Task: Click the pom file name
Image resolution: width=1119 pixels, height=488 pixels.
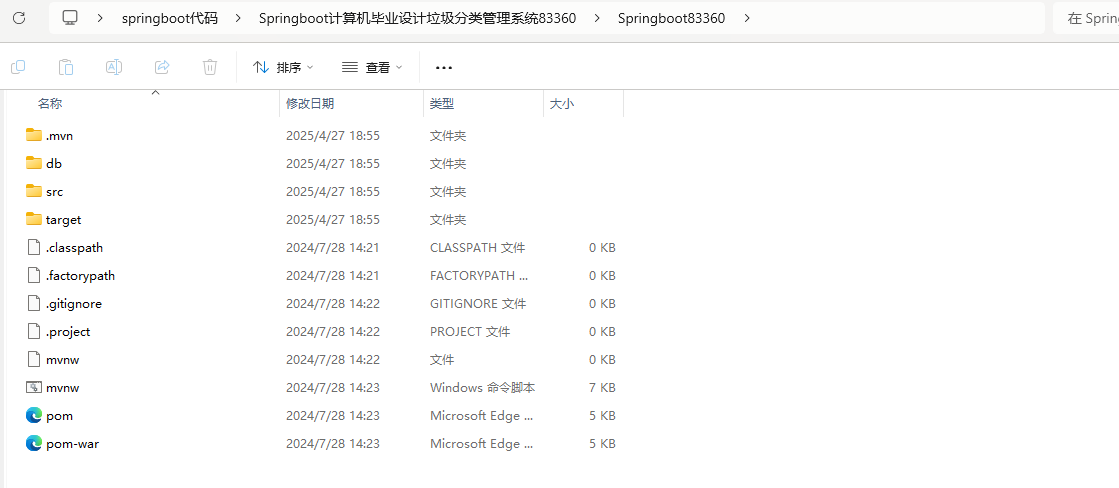Action: 59,416
